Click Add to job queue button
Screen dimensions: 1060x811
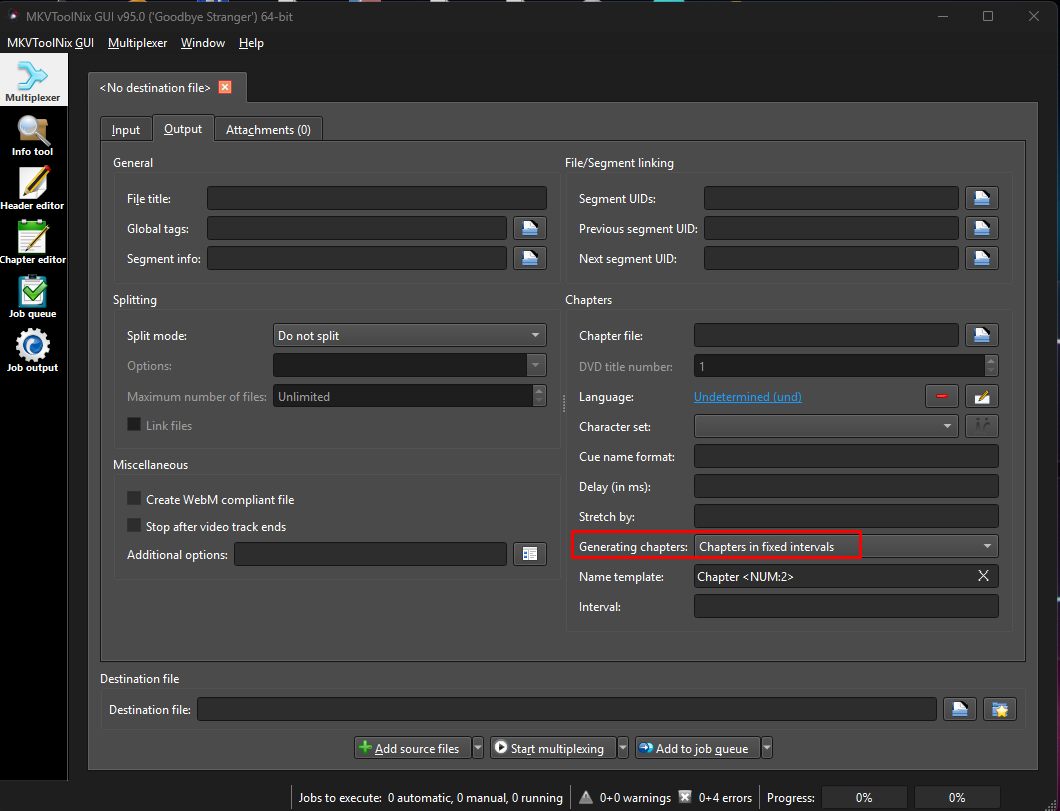click(x=698, y=747)
